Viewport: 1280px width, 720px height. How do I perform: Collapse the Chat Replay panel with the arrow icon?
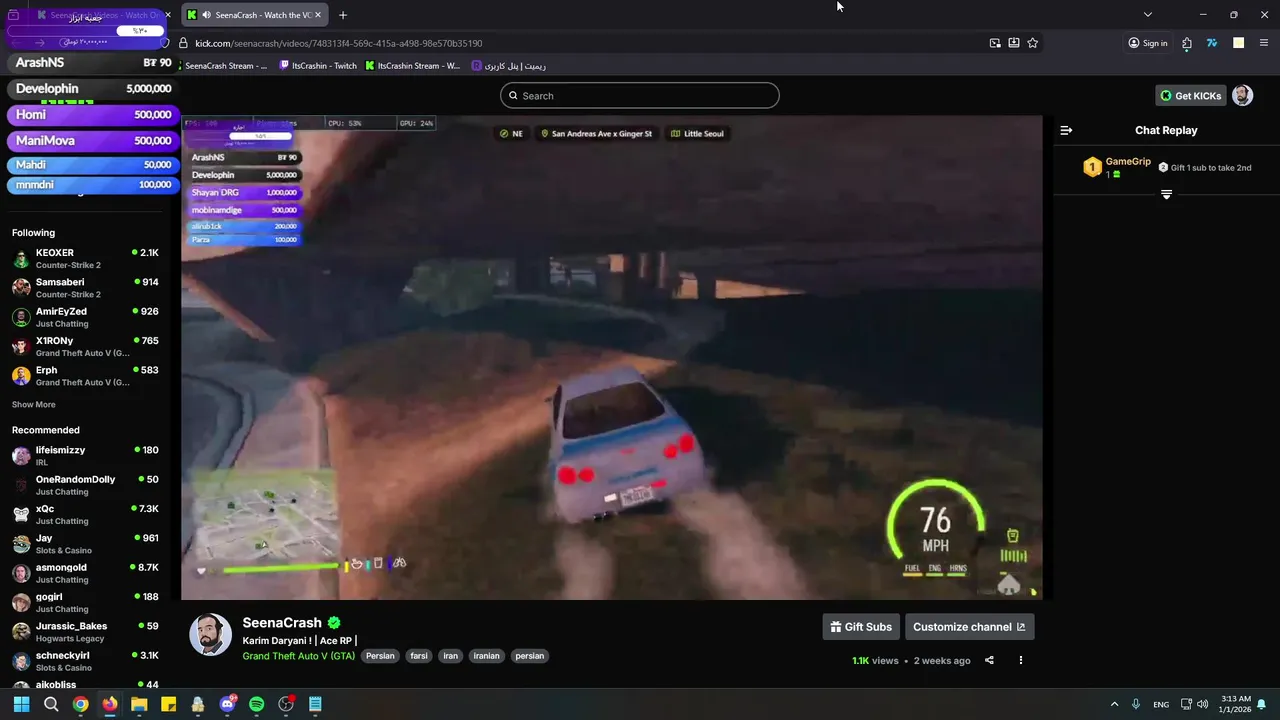(x=1066, y=130)
